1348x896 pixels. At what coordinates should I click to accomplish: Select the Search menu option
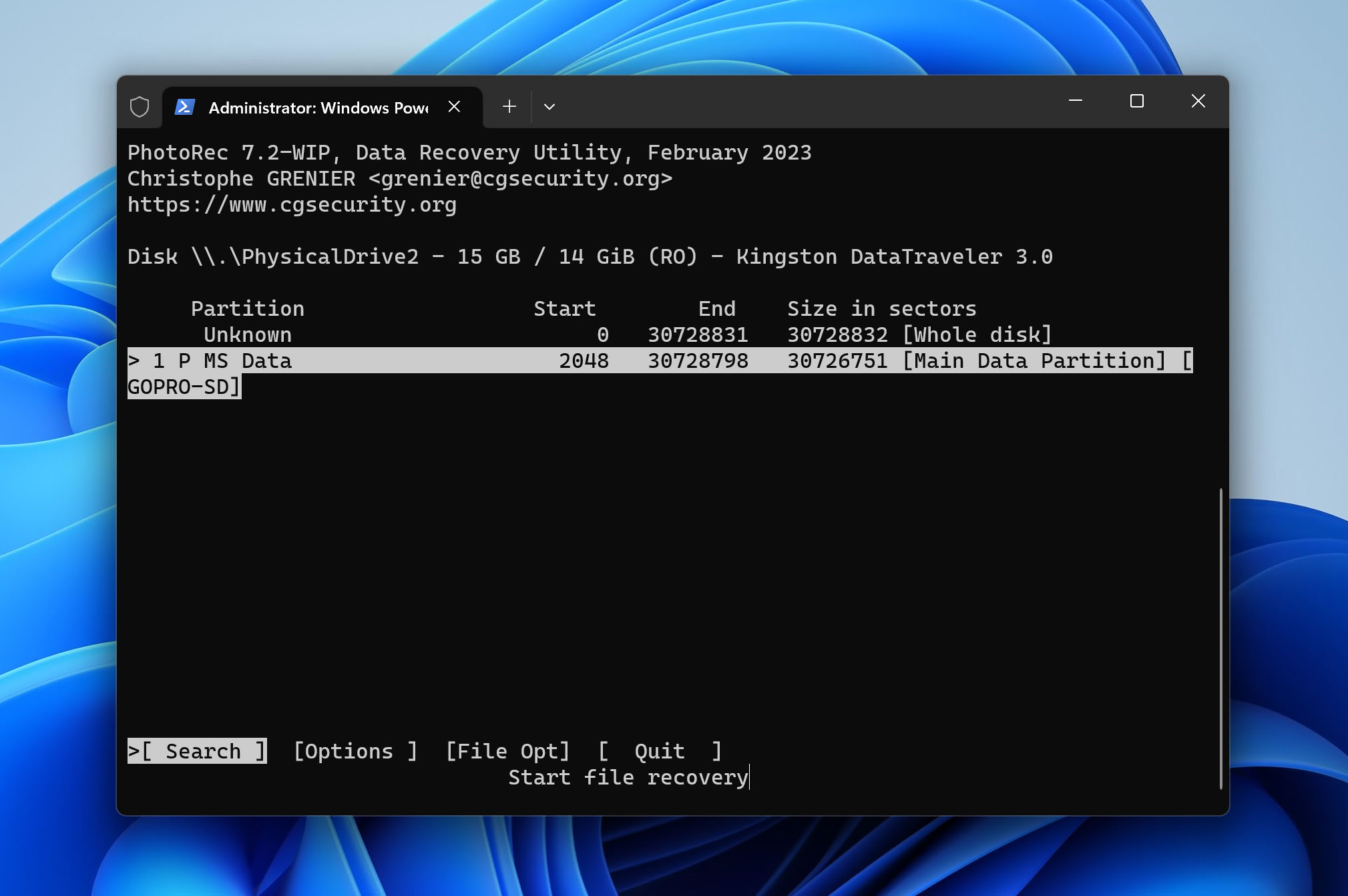(197, 751)
